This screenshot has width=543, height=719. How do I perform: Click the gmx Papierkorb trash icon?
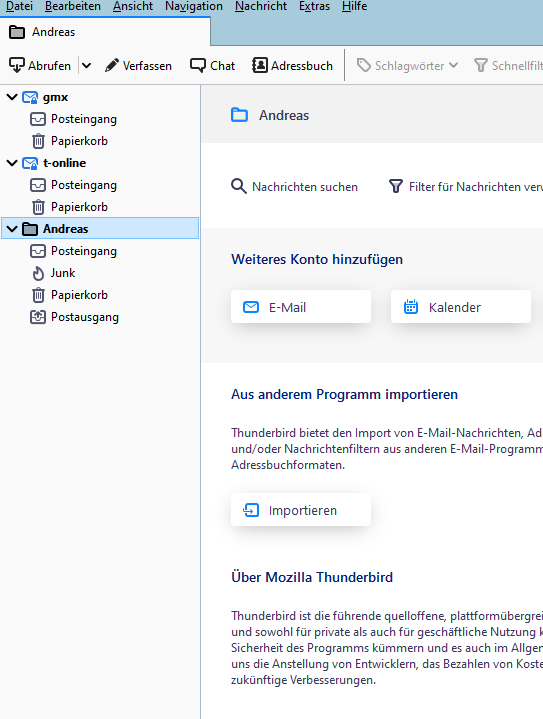pyautogui.click(x=39, y=141)
